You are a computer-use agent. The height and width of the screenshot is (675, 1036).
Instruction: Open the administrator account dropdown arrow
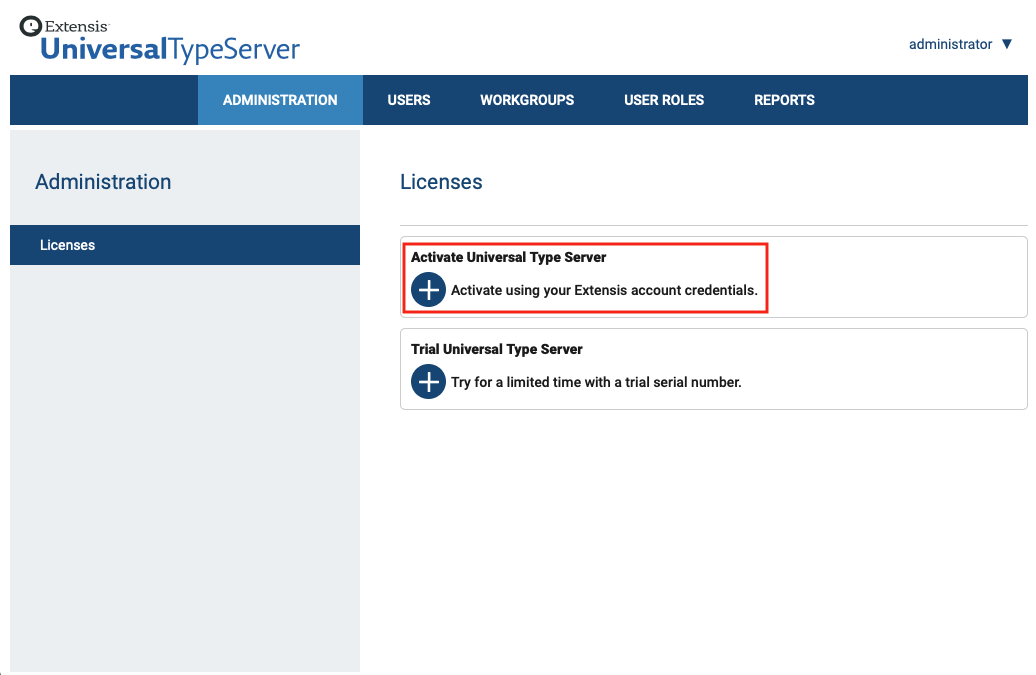1006,44
